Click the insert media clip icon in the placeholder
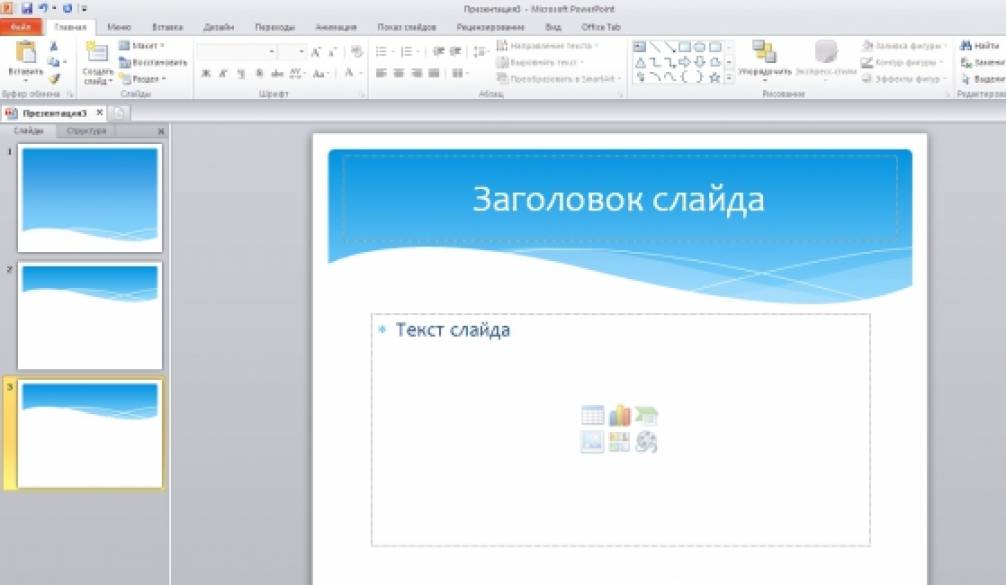 646,442
